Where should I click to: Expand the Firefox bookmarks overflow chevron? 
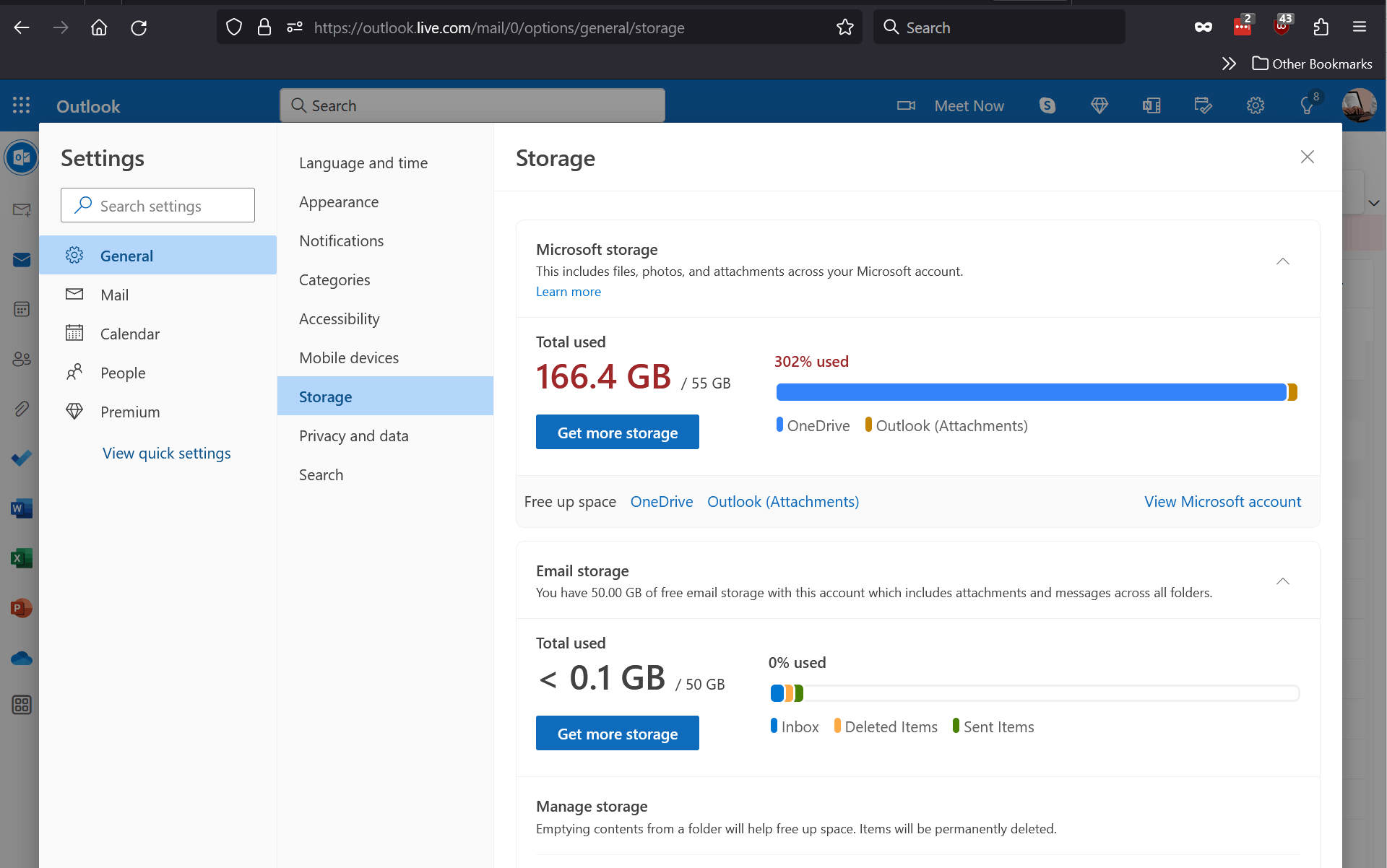pyautogui.click(x=1228, y=64)
